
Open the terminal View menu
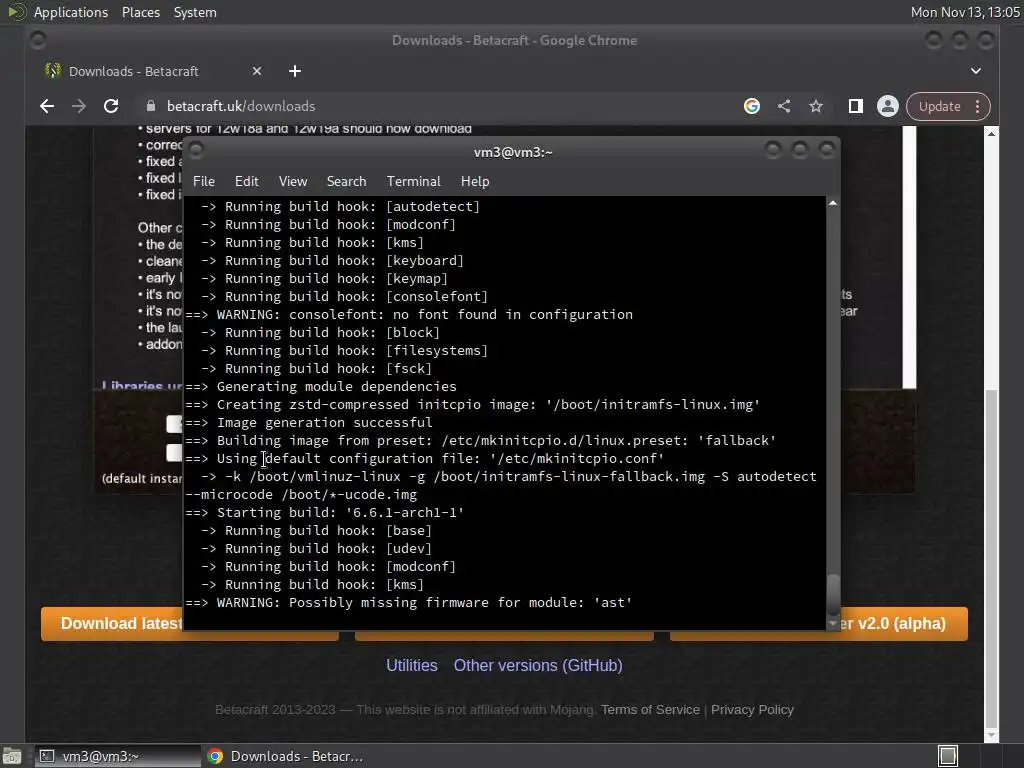click(293, 182)
